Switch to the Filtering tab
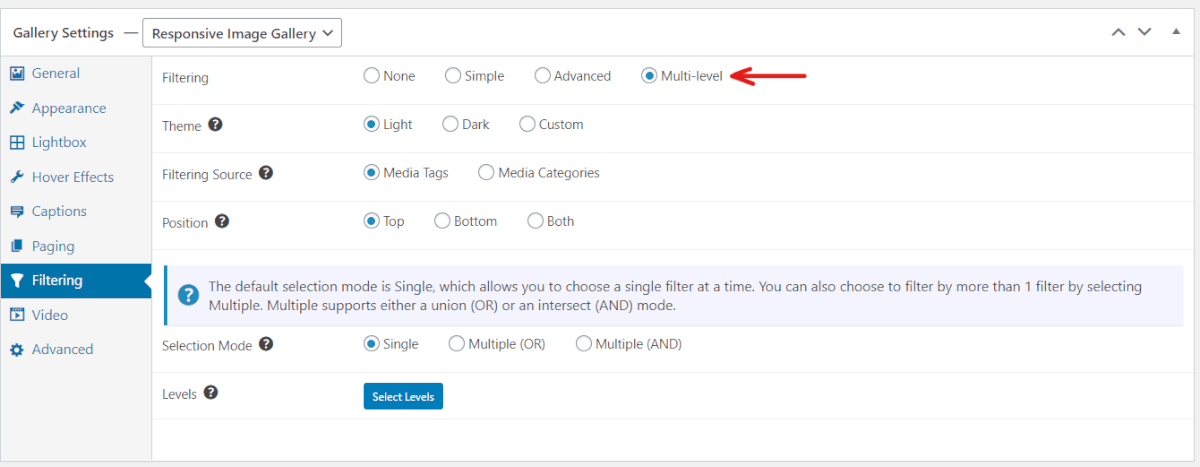The image size is (1200, 467). tap(75, 281)
